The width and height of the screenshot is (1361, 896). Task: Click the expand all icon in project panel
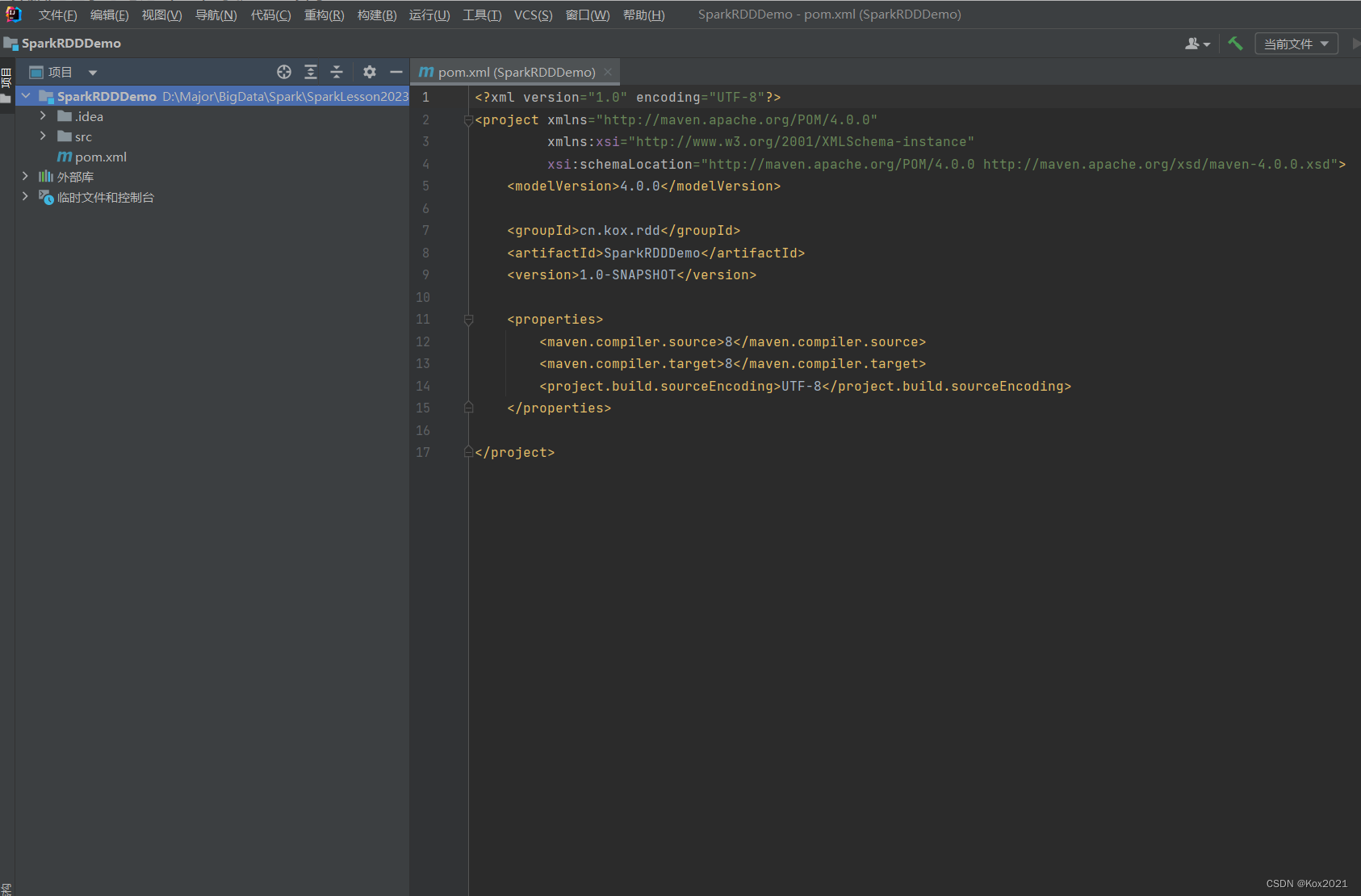(x=311, y=72)
